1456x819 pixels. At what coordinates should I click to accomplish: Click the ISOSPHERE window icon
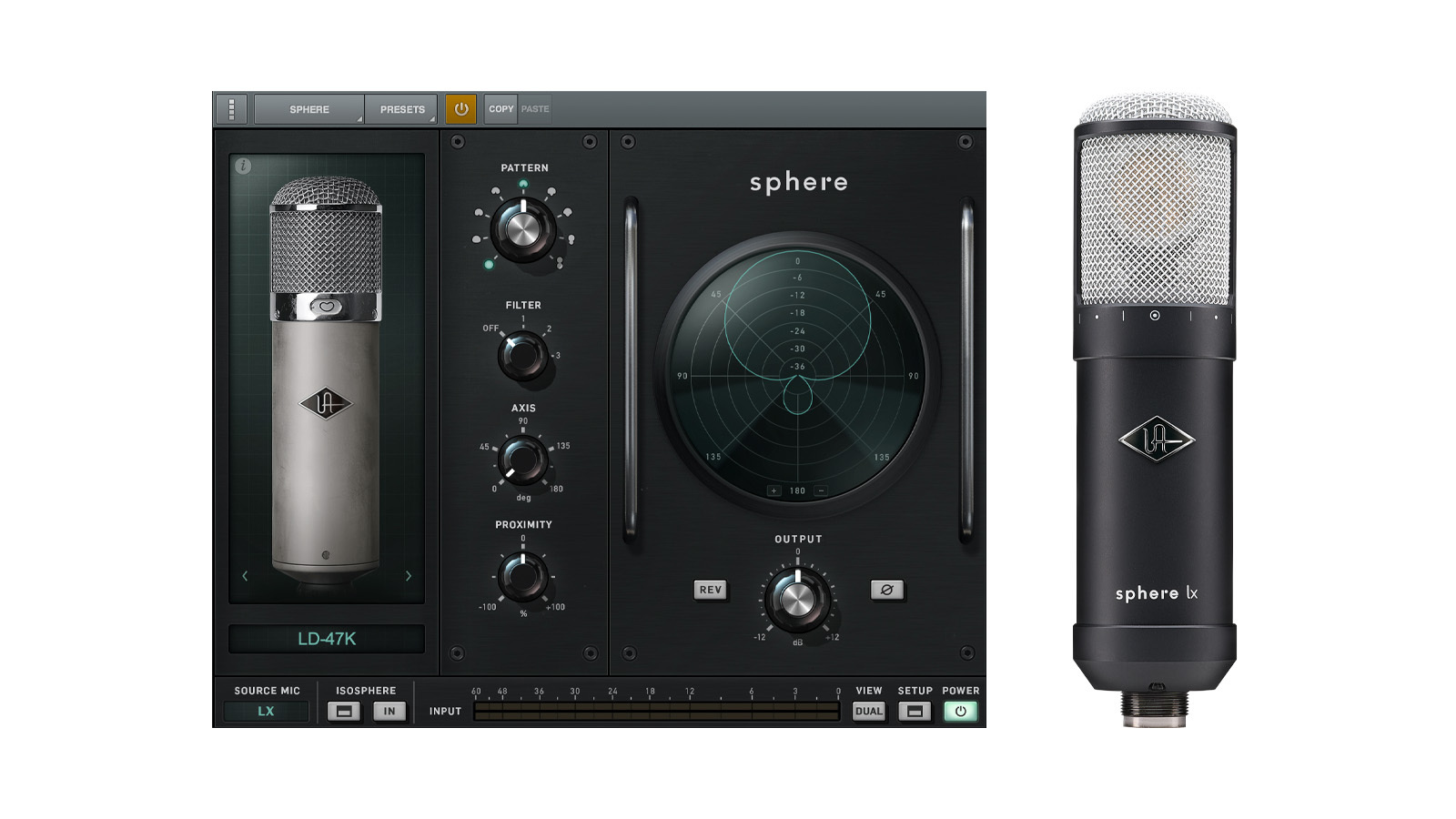[x=346, y=712]
